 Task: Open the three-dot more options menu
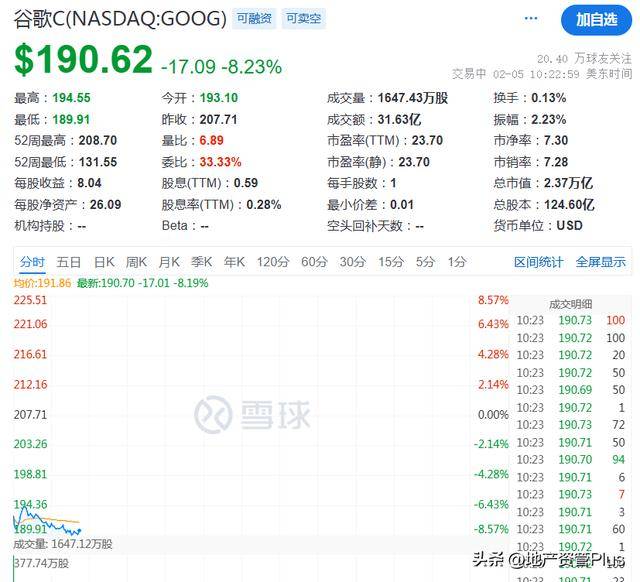[531, 18]
